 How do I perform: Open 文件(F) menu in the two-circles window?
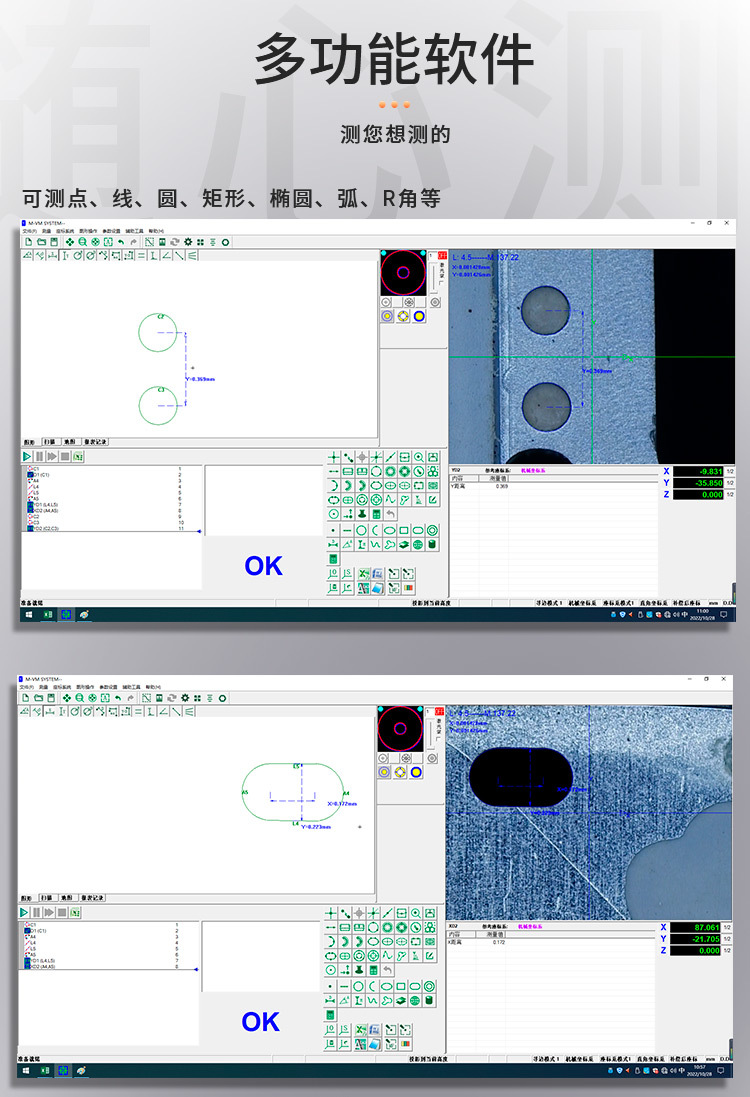click(29, 231)
